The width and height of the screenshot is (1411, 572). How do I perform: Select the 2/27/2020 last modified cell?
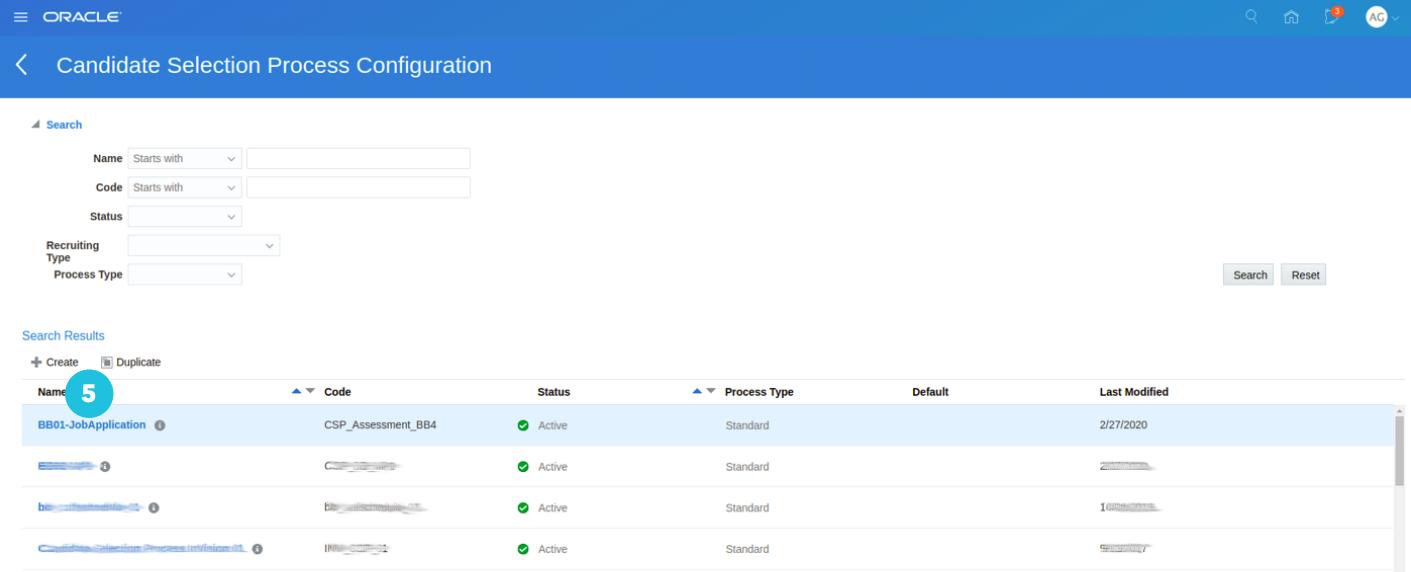pyautogui.click(x=1123, y=425)
